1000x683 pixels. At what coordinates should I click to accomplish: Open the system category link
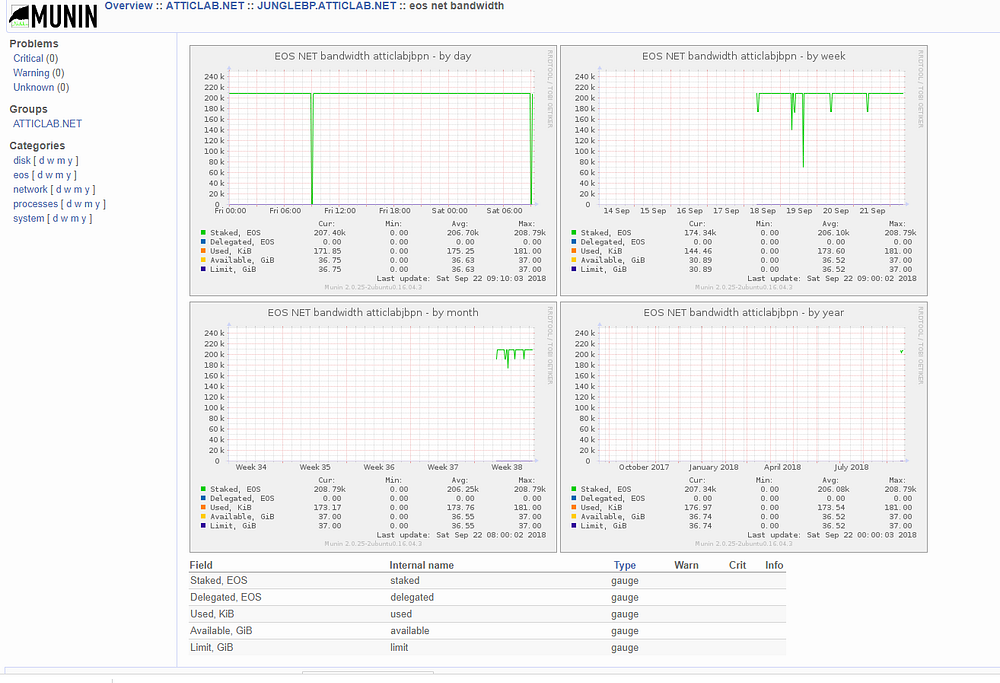click(x=29, y=218)
